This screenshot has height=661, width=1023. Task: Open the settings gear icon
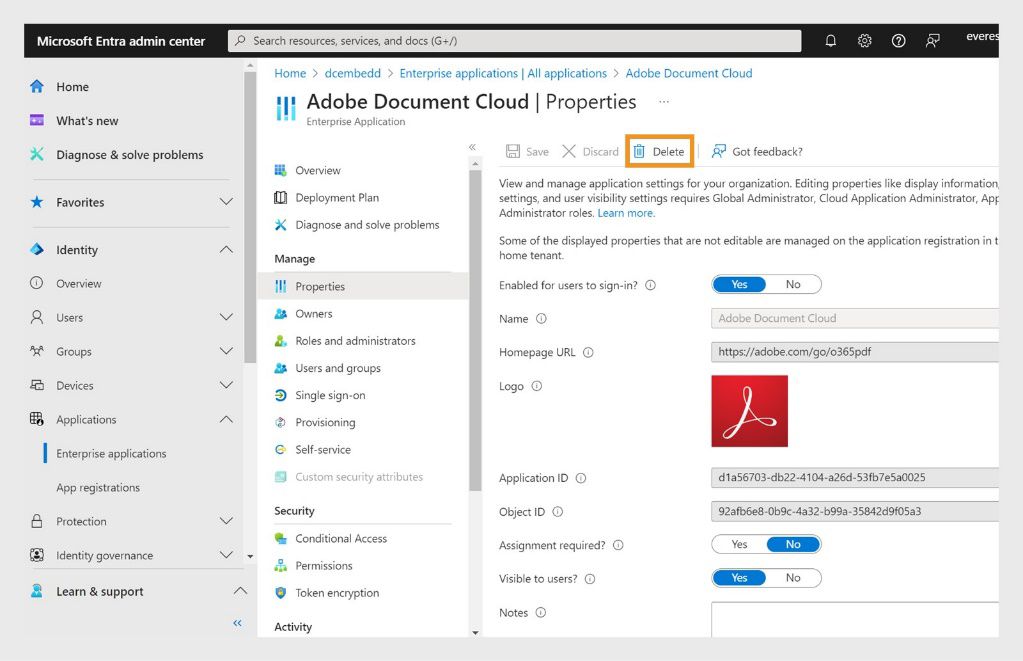tap(865, 41)
